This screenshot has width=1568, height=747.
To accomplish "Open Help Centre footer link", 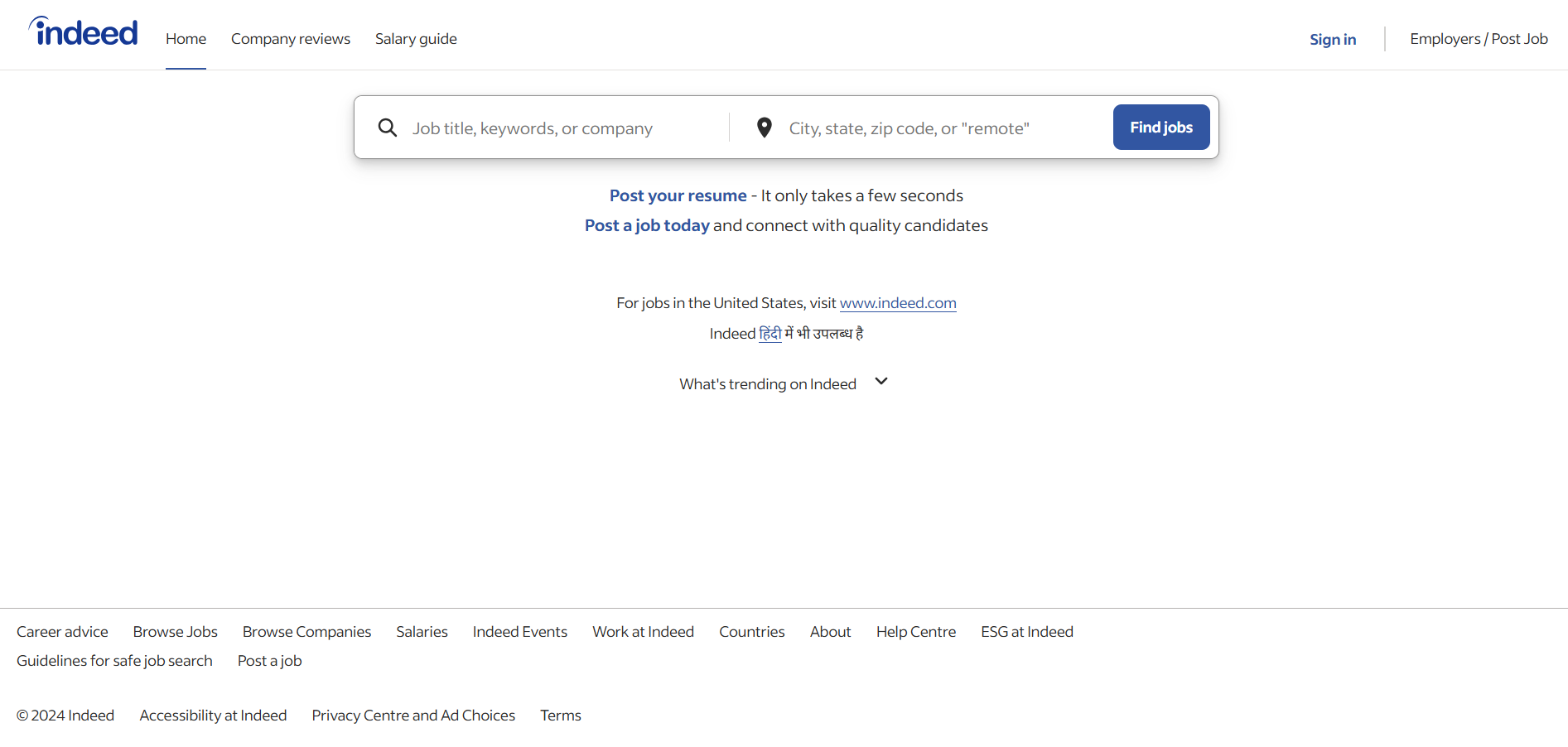I will tap(915, 632).
